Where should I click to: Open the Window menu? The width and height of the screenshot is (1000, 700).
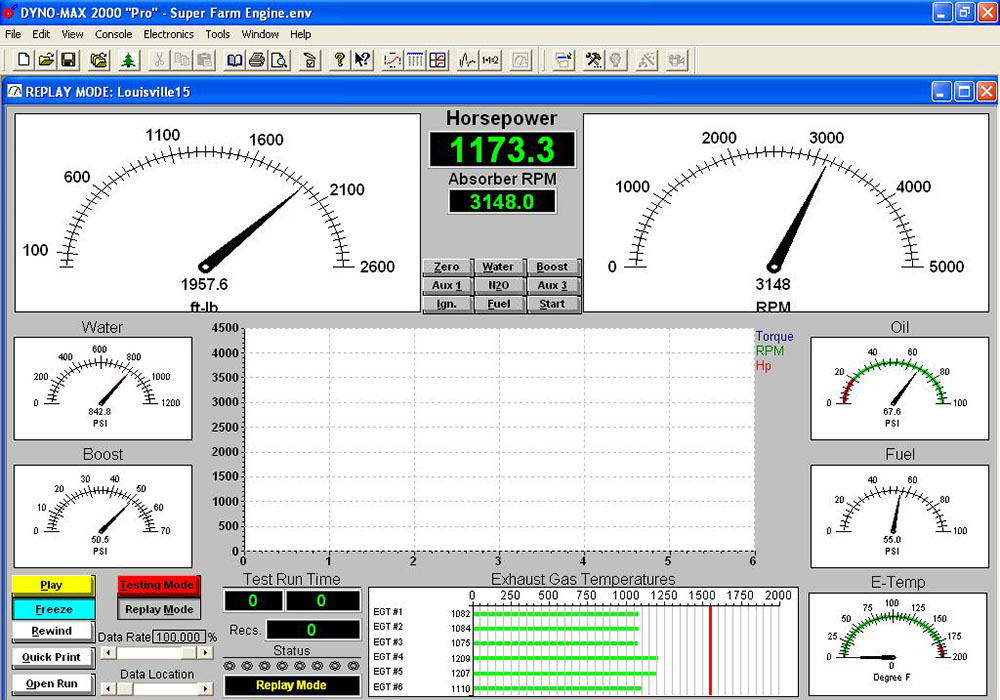pos(260,34)
